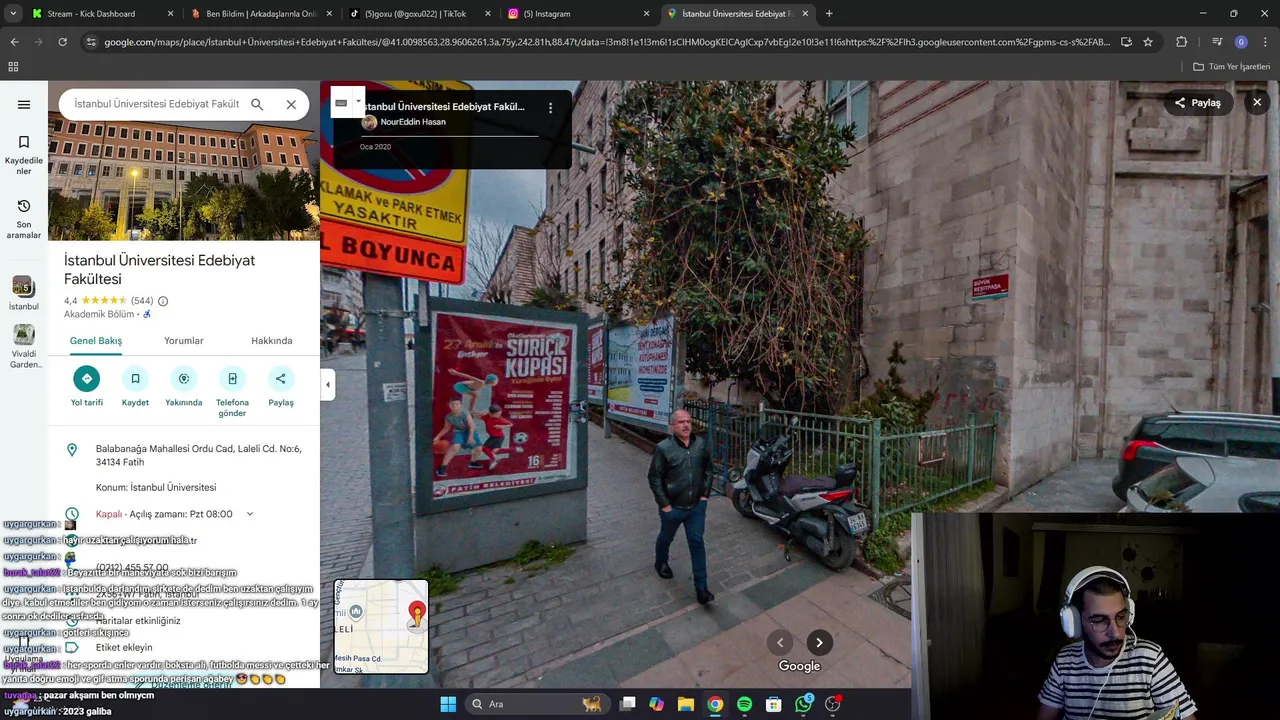Click the minimap thumbnail with red pin
Image resolution: width=1280 pixels, height=720 pixels.
point(381,627)
